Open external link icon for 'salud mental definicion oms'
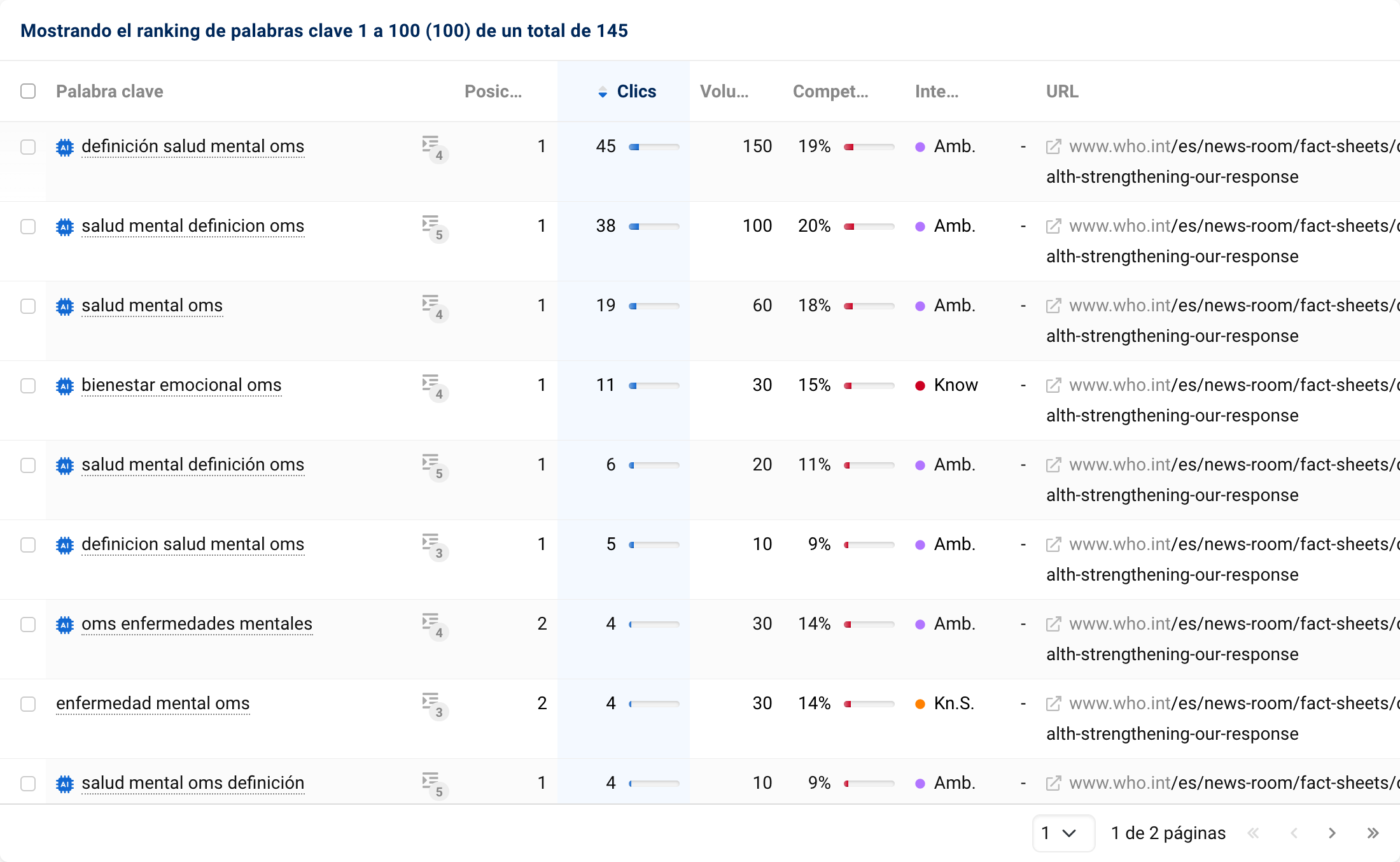The image size is (1400, 862). point(1053,227)
